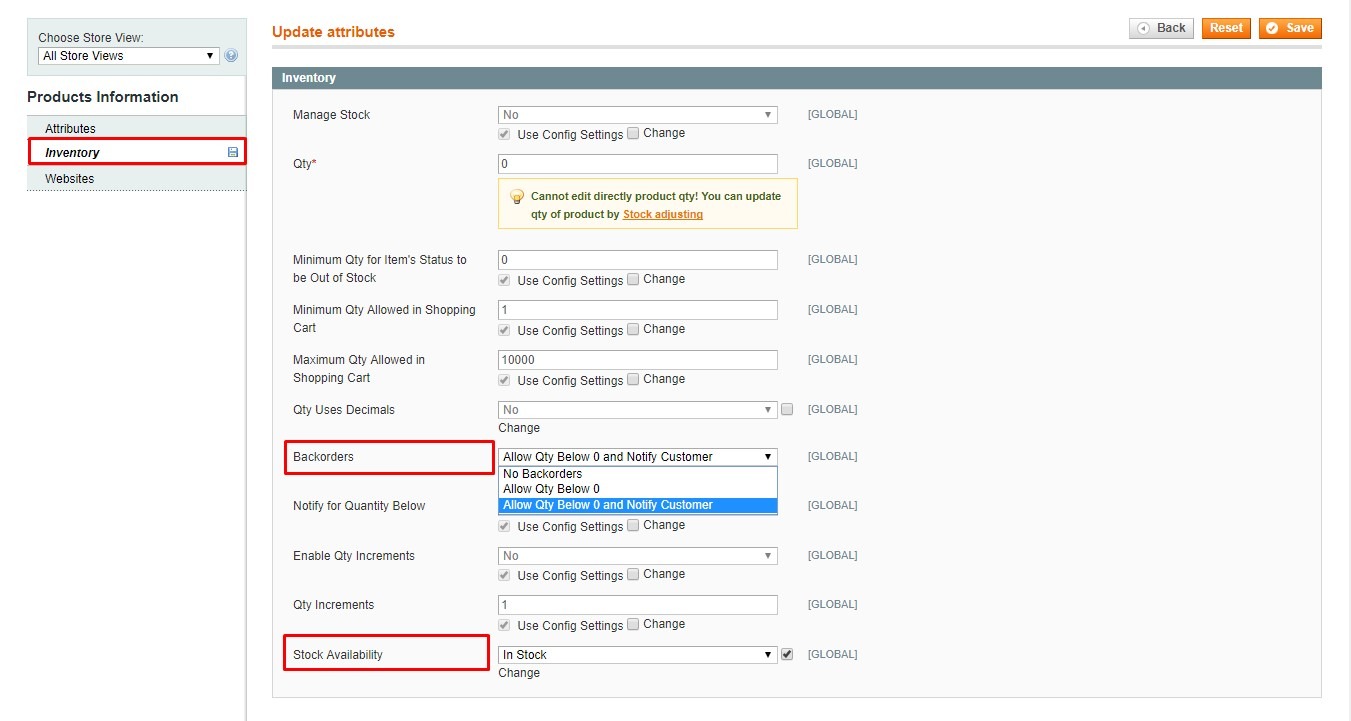This screenshot has height=721, width=1351.
Task: Open the Choose Store View dropdown
Action: coord(128,56)
